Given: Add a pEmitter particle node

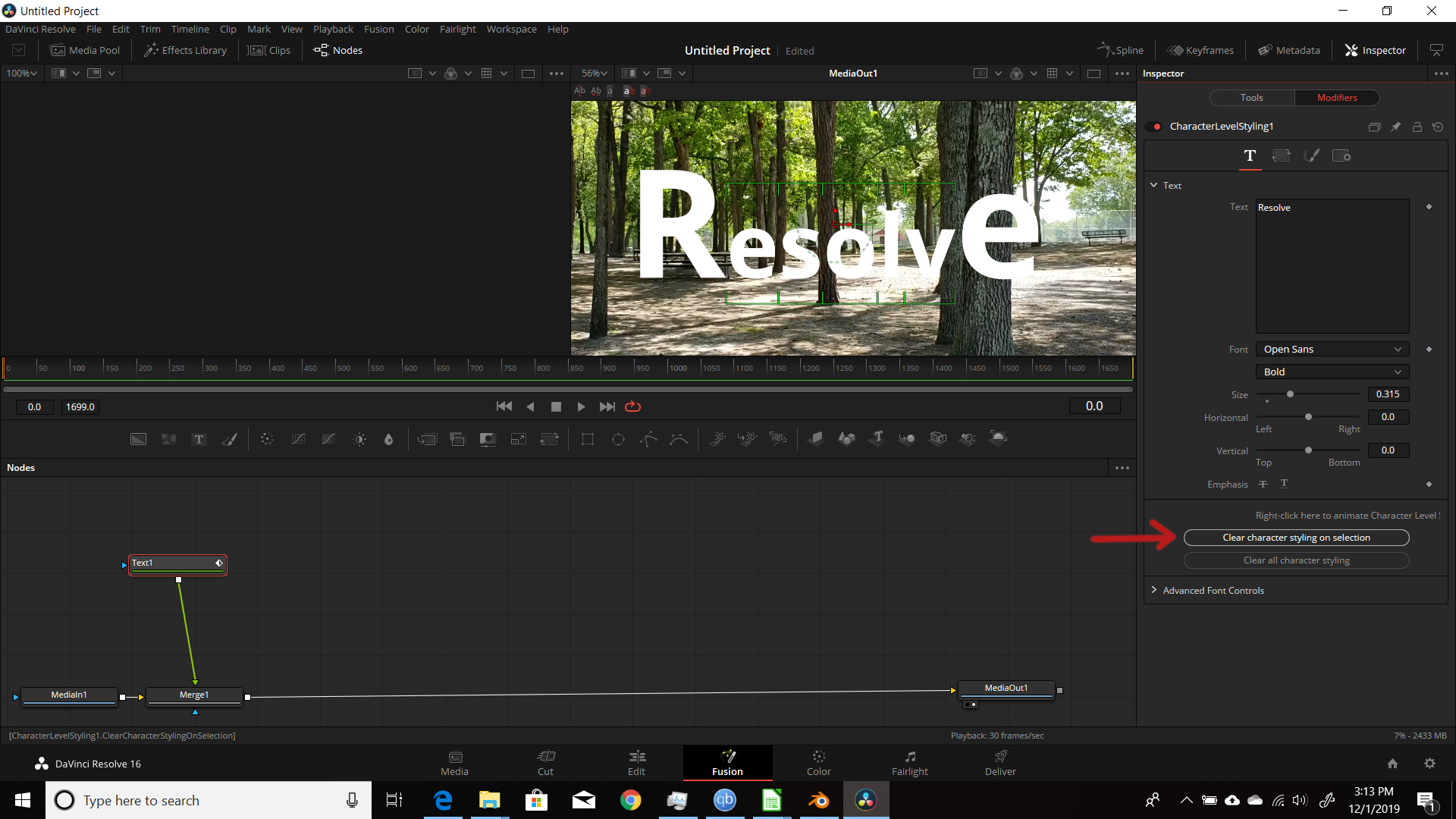Looking at the screenshot, I should click(717, 438).
